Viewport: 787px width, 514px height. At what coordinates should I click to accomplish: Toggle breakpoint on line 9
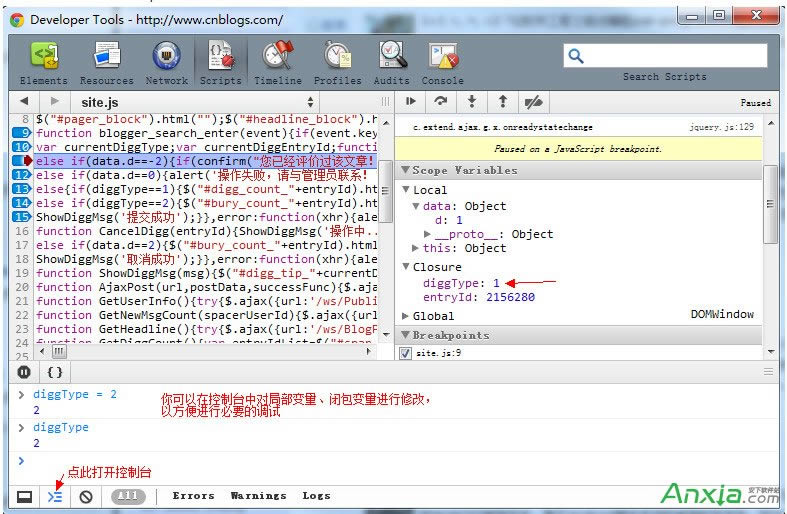pos(22,133)
